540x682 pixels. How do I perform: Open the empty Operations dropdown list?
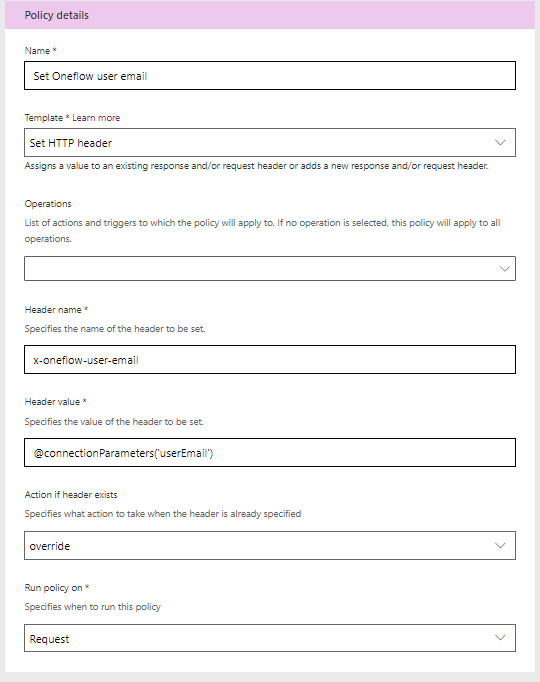270,268
